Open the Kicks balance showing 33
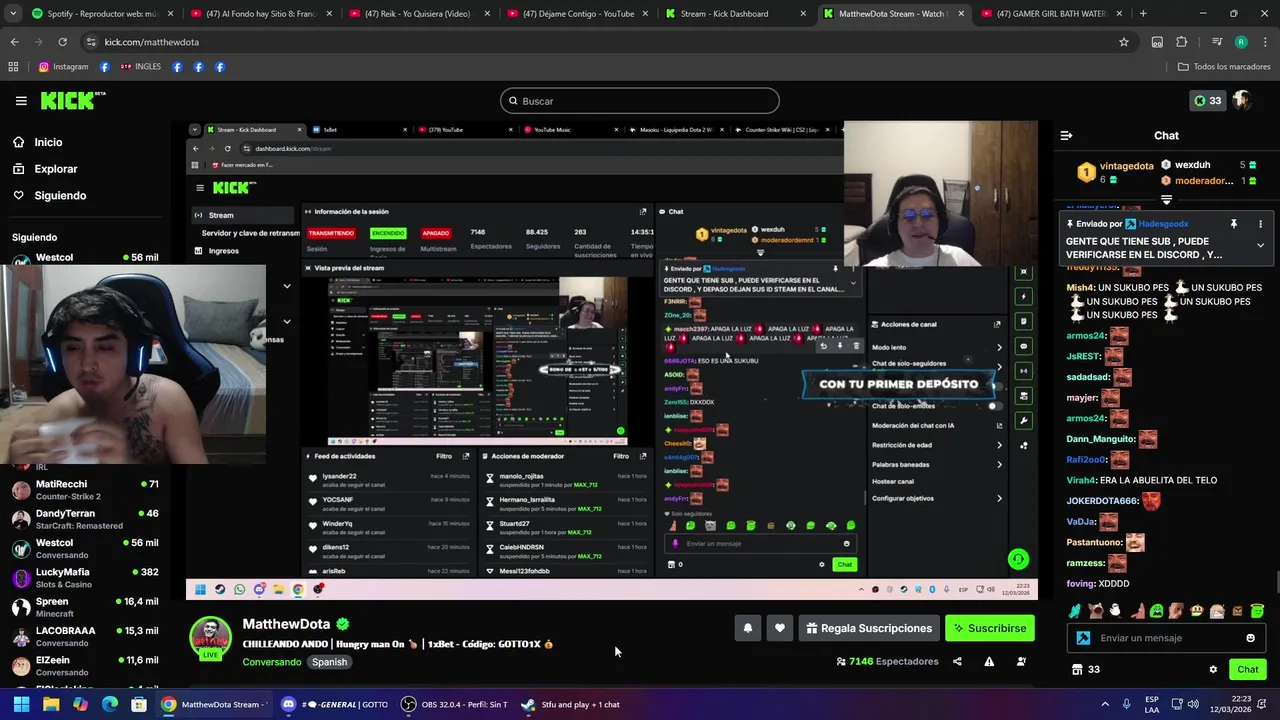This screenshot has width=1280, height=720. (x=1208, y=101)
